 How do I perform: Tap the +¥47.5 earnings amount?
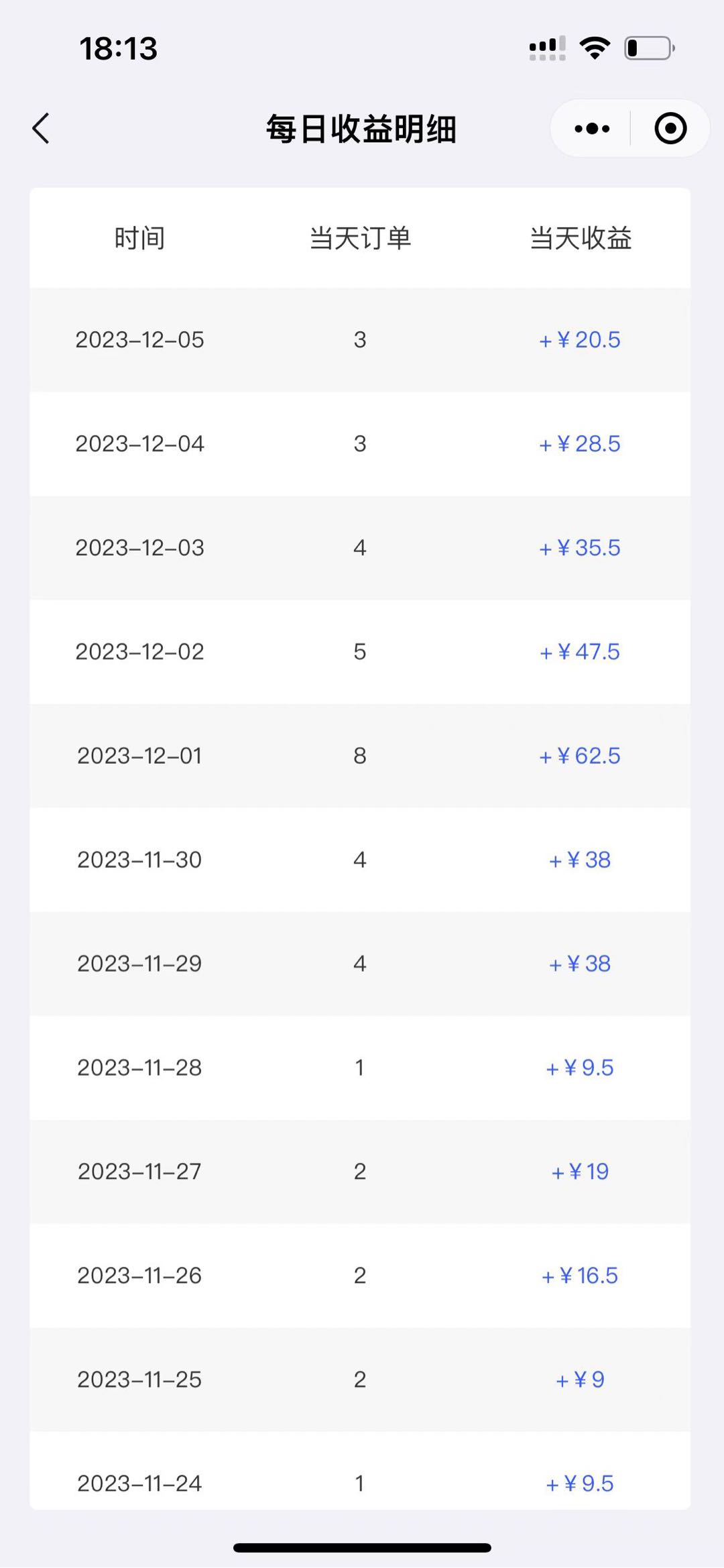[x=581, y=652]
